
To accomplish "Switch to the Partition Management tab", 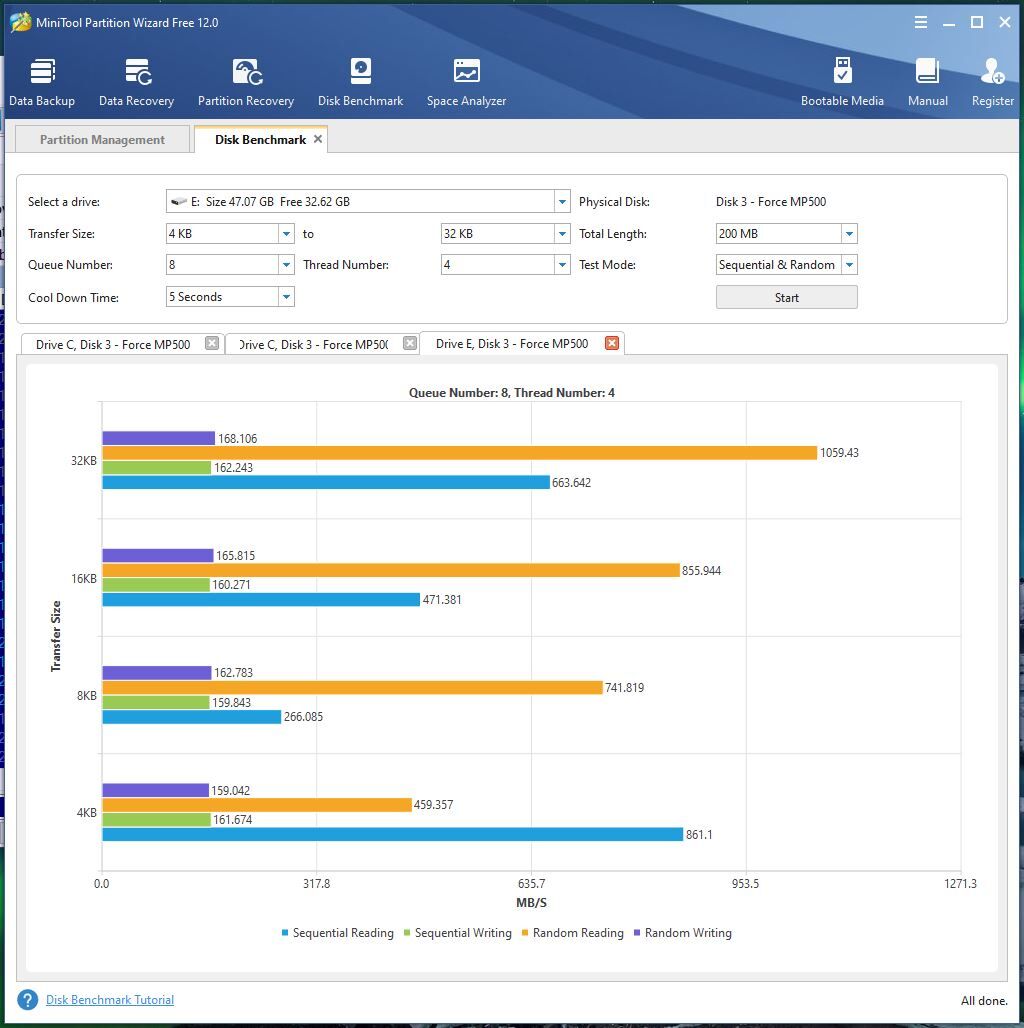I will coord(102,140).
